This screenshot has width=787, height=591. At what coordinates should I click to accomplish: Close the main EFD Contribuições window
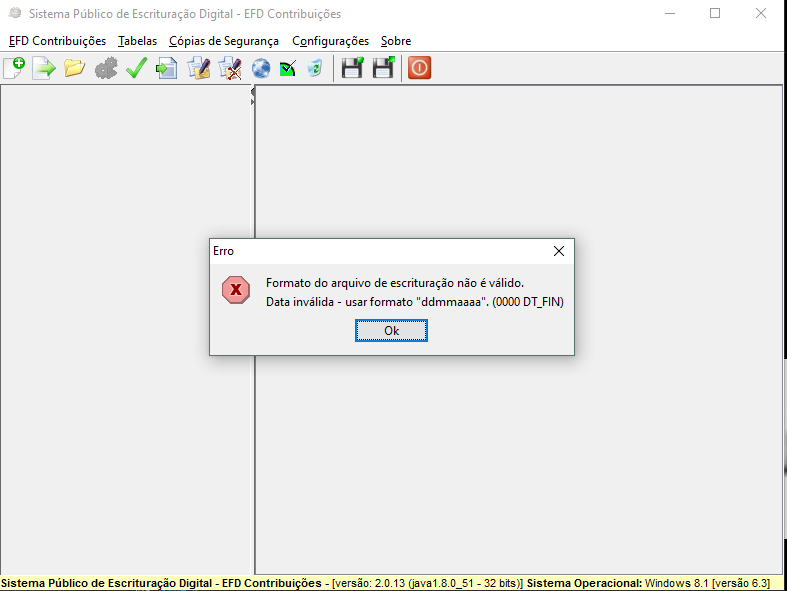click(x=761, y=14)
